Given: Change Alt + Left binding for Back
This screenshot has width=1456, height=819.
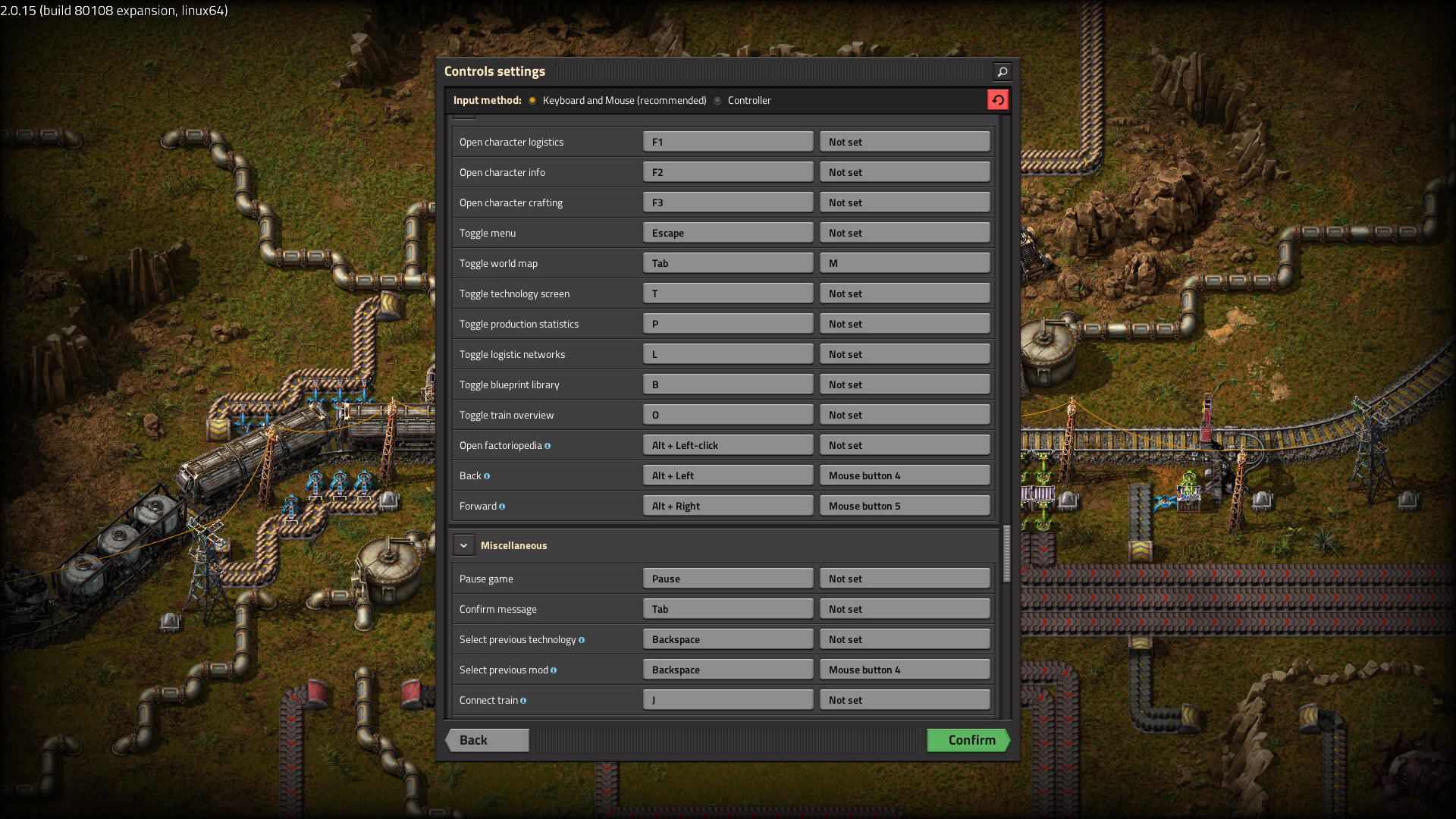Looking at the screenshot, I should tap(728, 475).
